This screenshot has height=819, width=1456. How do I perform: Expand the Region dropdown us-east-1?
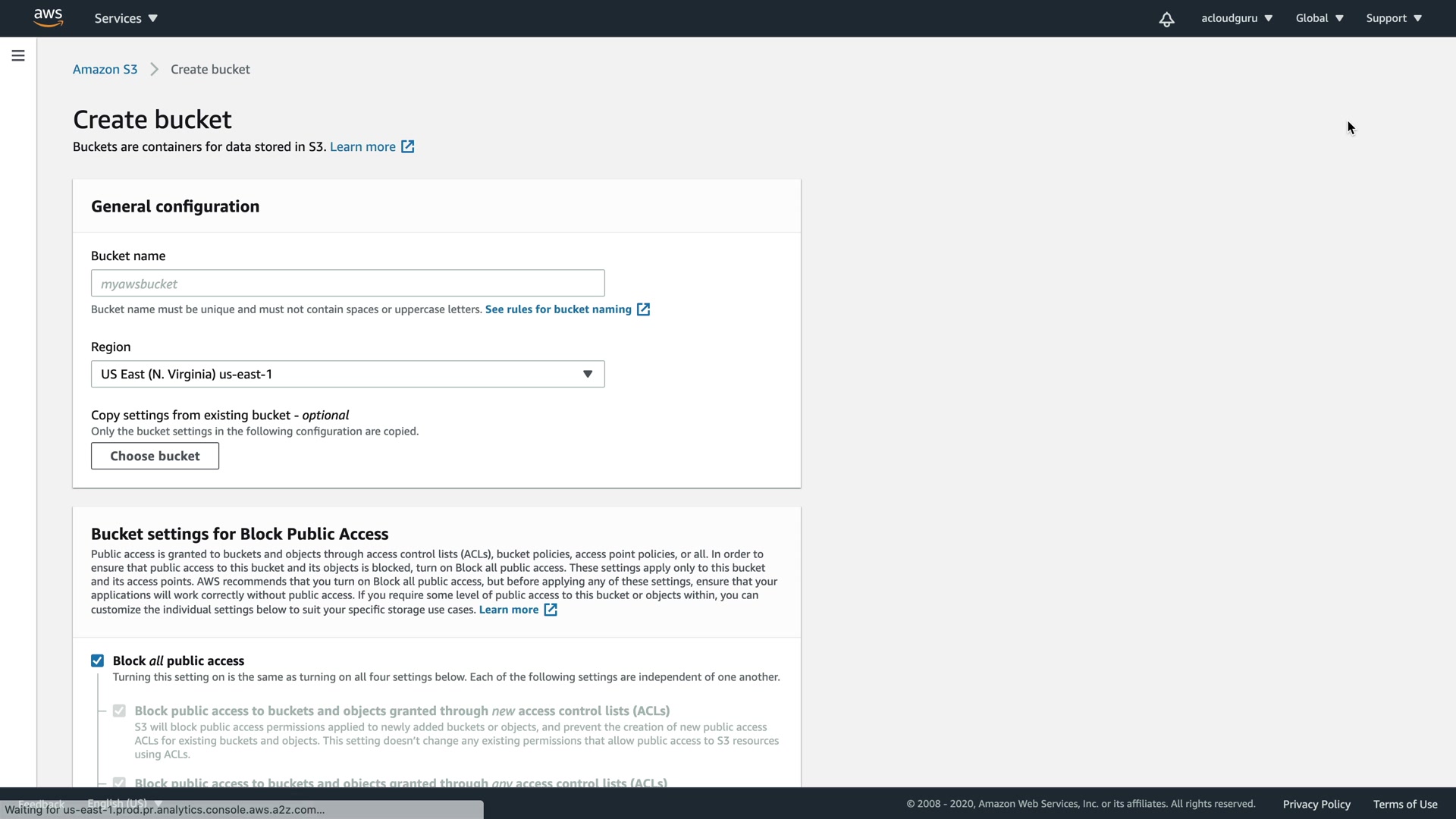[347, 374]
